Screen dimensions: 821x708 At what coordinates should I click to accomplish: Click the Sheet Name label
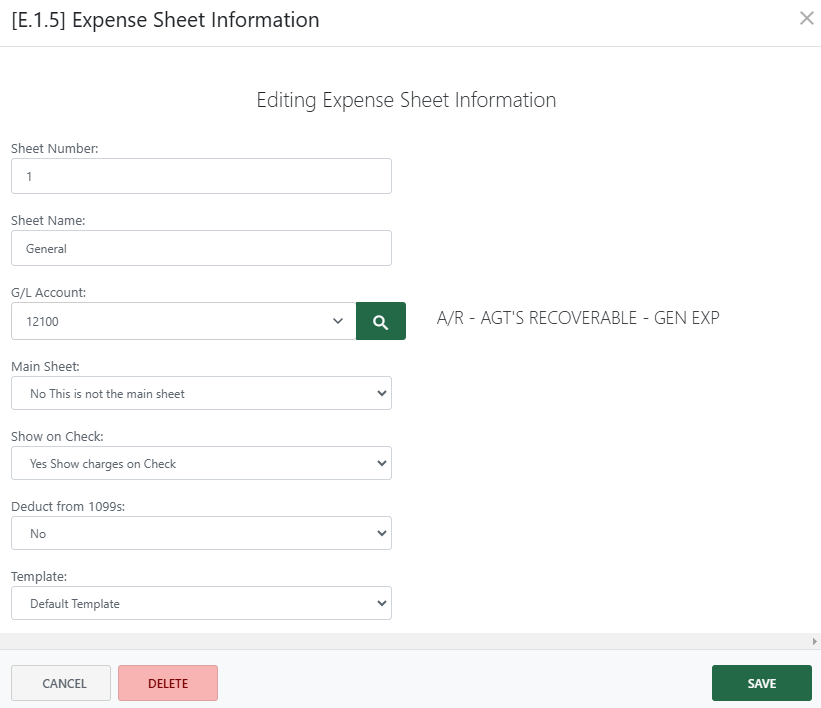pos(48,220)
